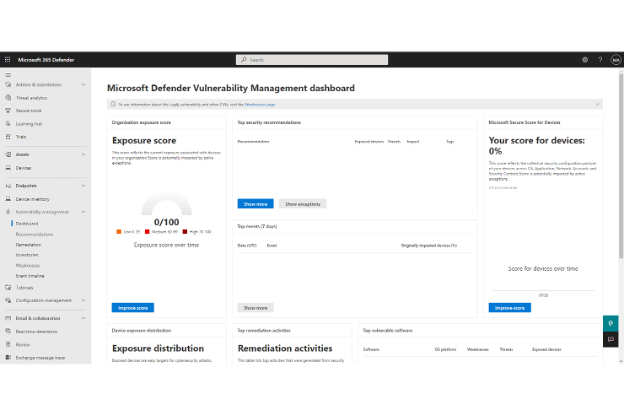Viewport: 624px width, 416px height.
Task: Click the Threat analytics sidebar label
Action: pyautogui.click(x=31, y=98)
